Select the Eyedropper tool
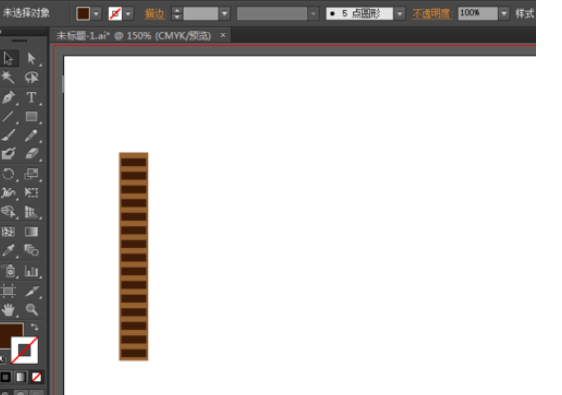The image size is (562, 395). [x=8, y=251]
